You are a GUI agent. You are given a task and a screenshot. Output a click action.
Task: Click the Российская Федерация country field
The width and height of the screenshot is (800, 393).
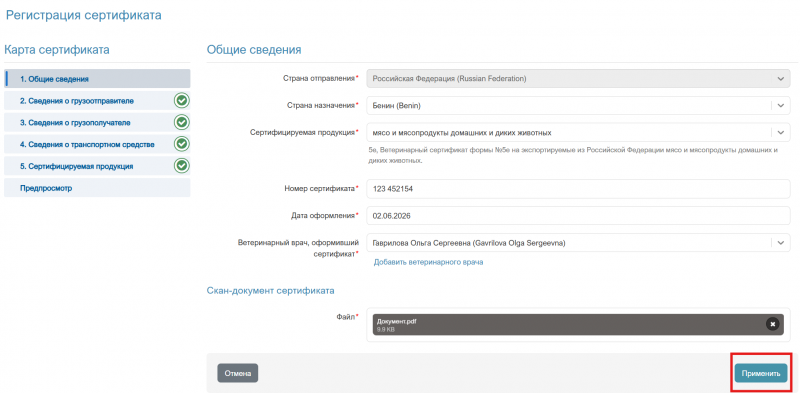[x=578, y=79]
